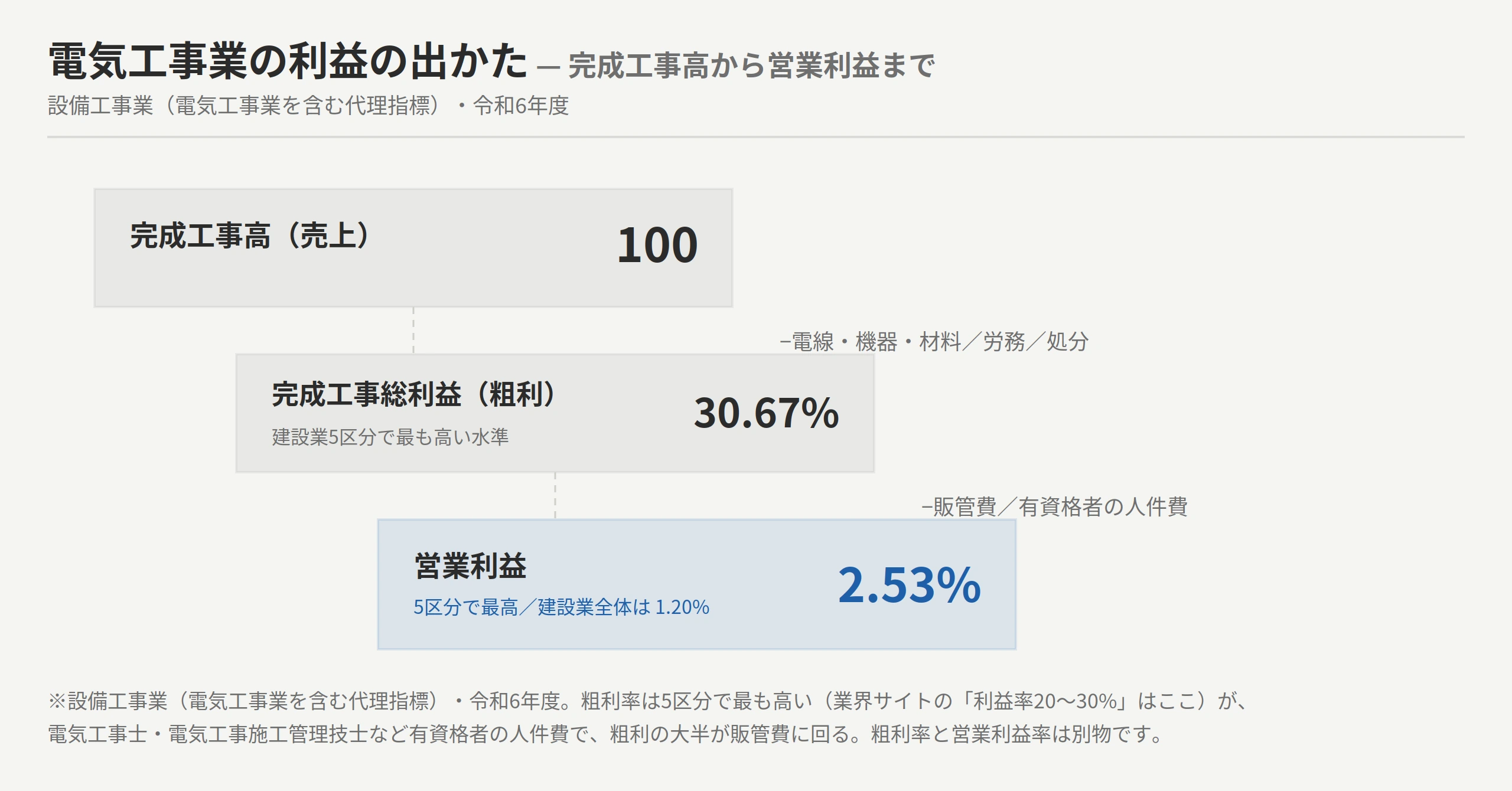Screen dimensions: 1512x791
Task: Click the 販管費/有資格者の人件費 annotation
Action: pyautogui.click(x=1055, y=507)
